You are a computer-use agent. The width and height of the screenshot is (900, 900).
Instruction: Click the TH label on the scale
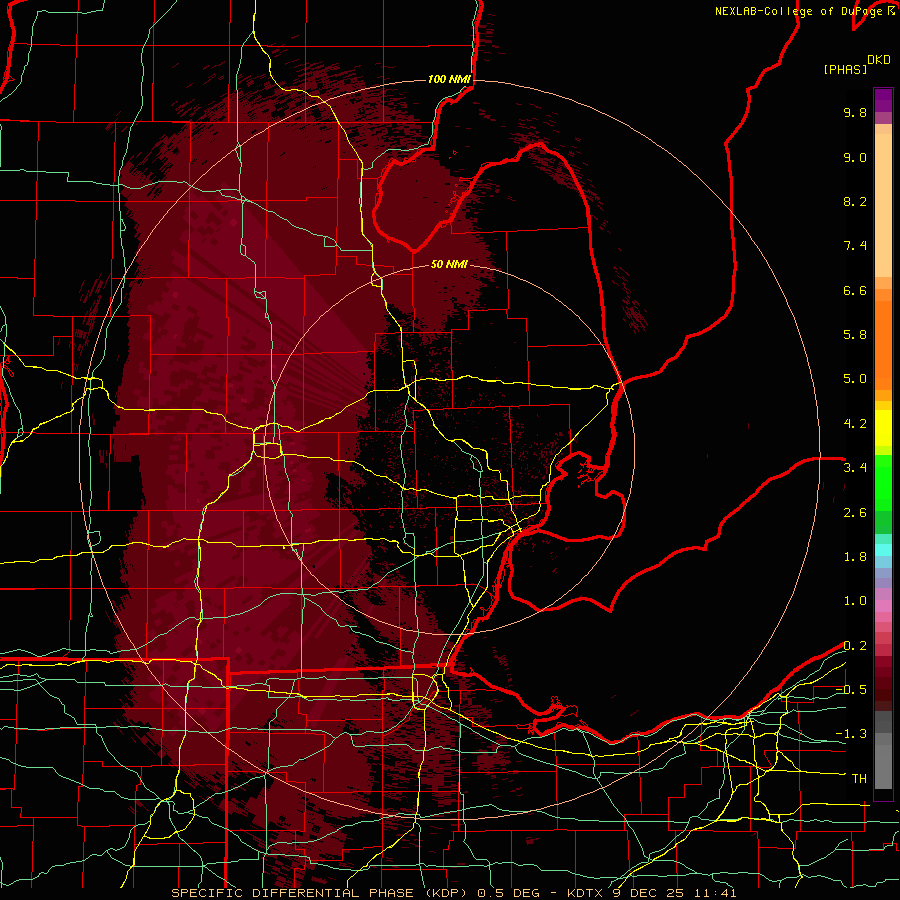[859, 779]
